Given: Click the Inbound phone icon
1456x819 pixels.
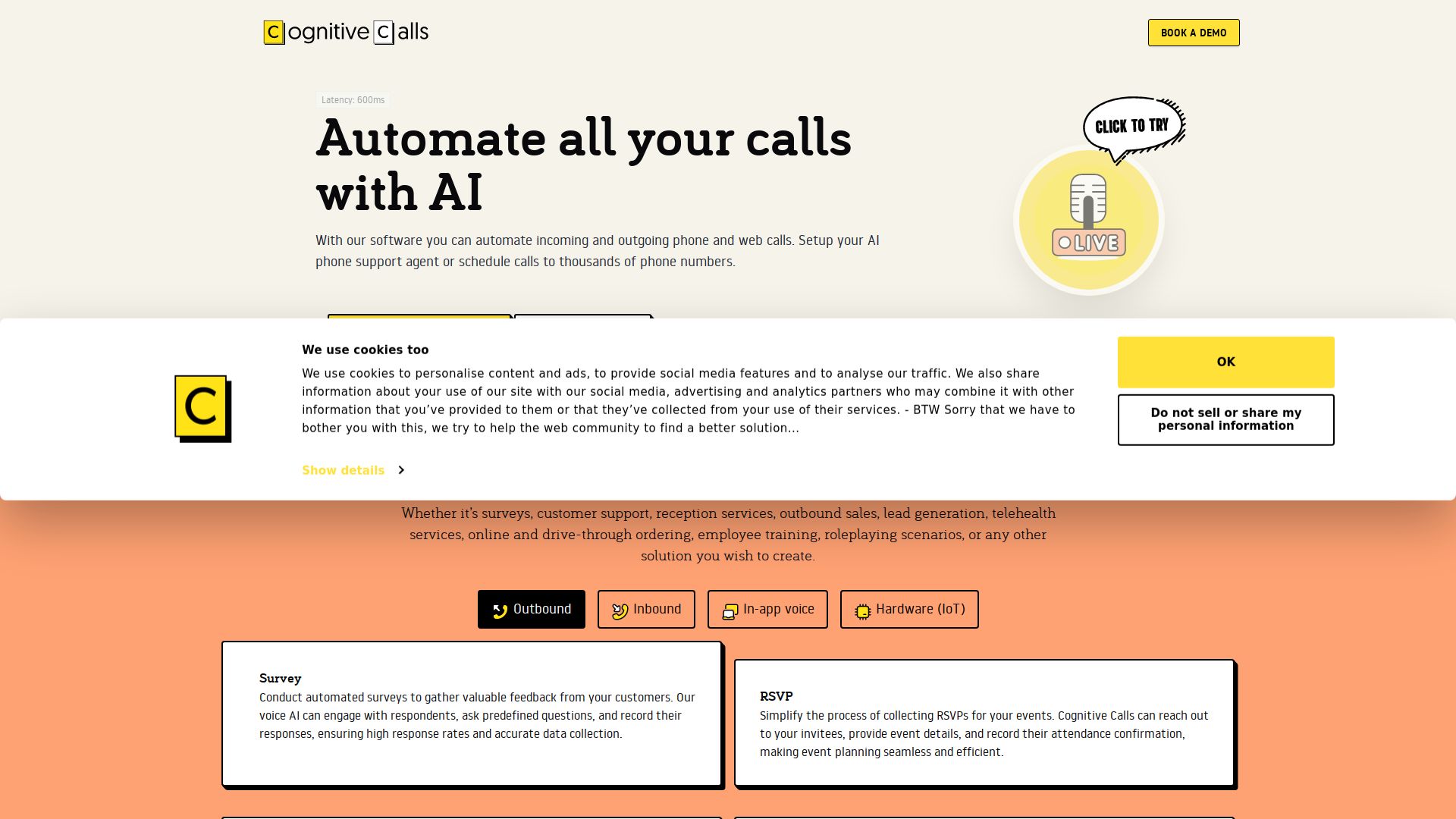Looking at the screenshot, I should [620, 610].
